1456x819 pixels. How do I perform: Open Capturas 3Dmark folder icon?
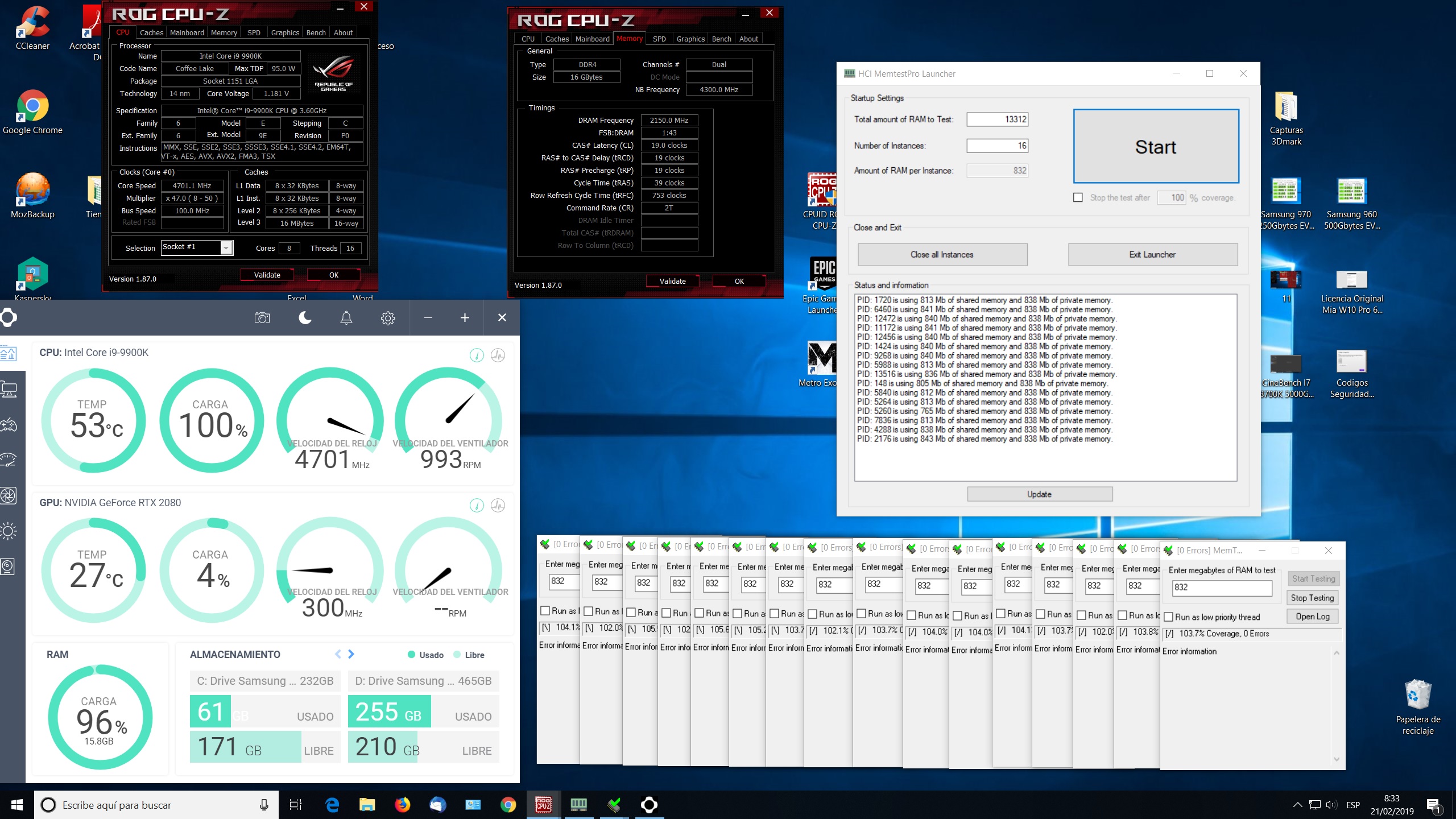[x=1286, y=118]
